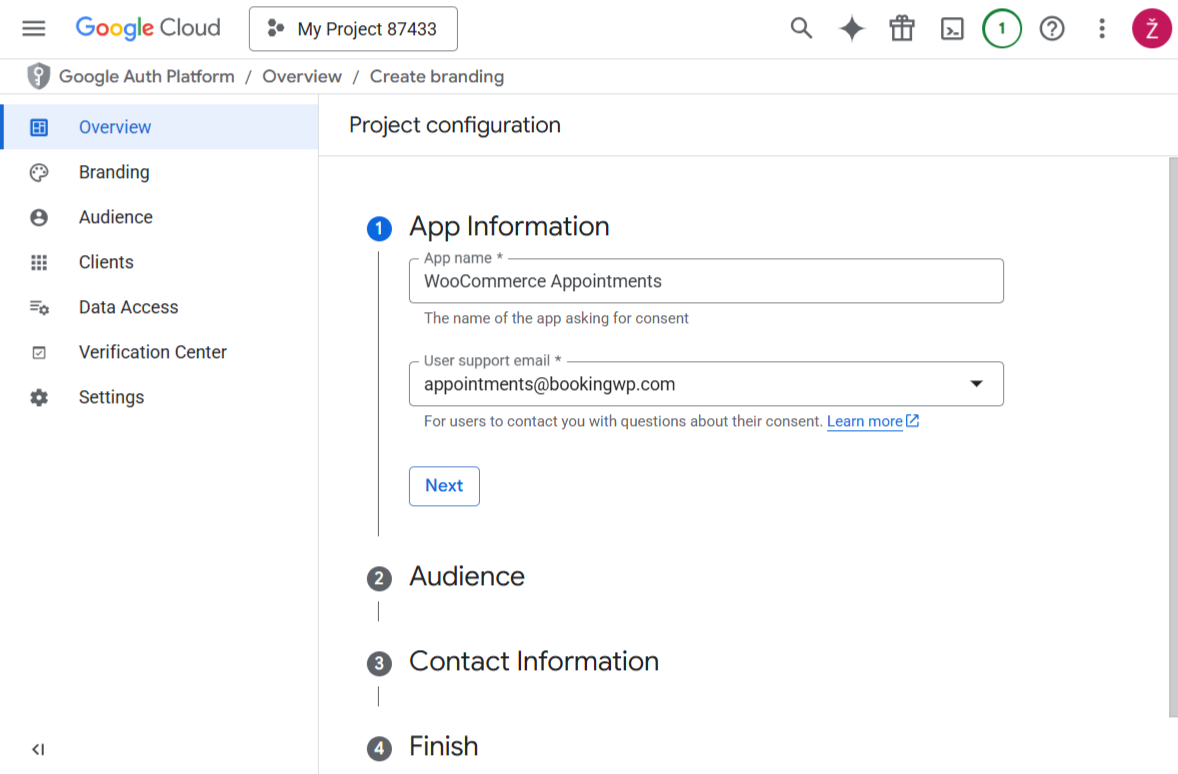
Task: Click the Google Cloud logo
Action: 148,29
